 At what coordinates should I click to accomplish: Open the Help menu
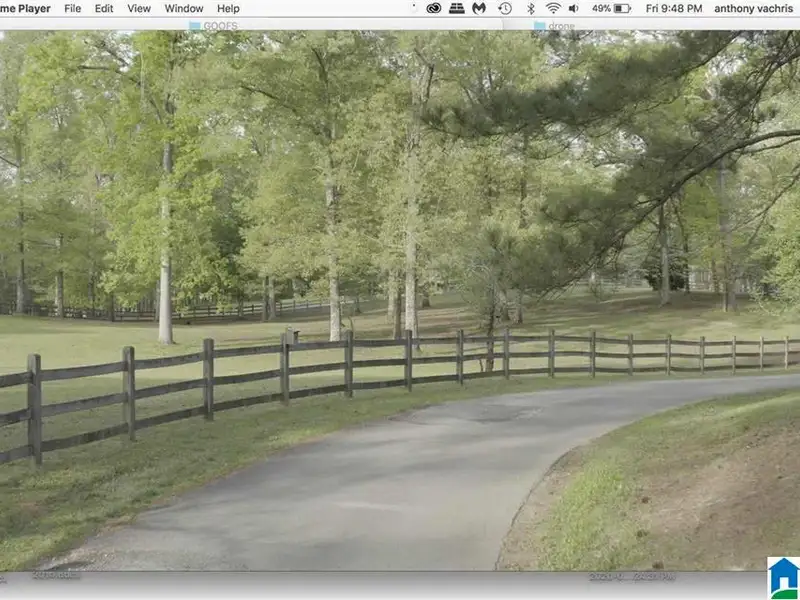pos(228,8)
